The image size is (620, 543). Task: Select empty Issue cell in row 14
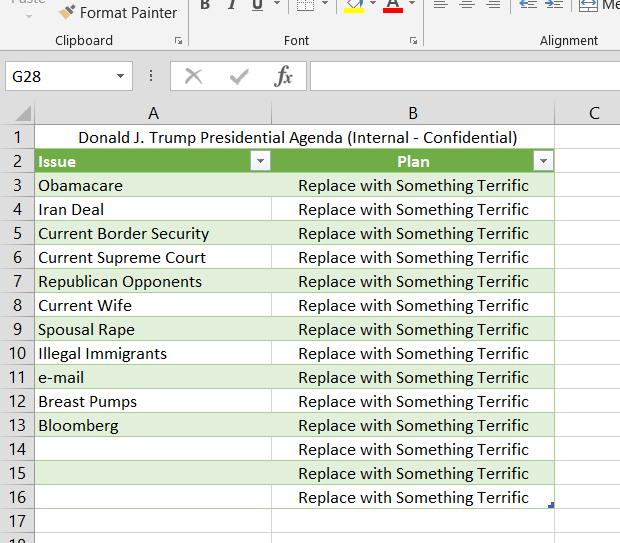(x=153, y=449)
